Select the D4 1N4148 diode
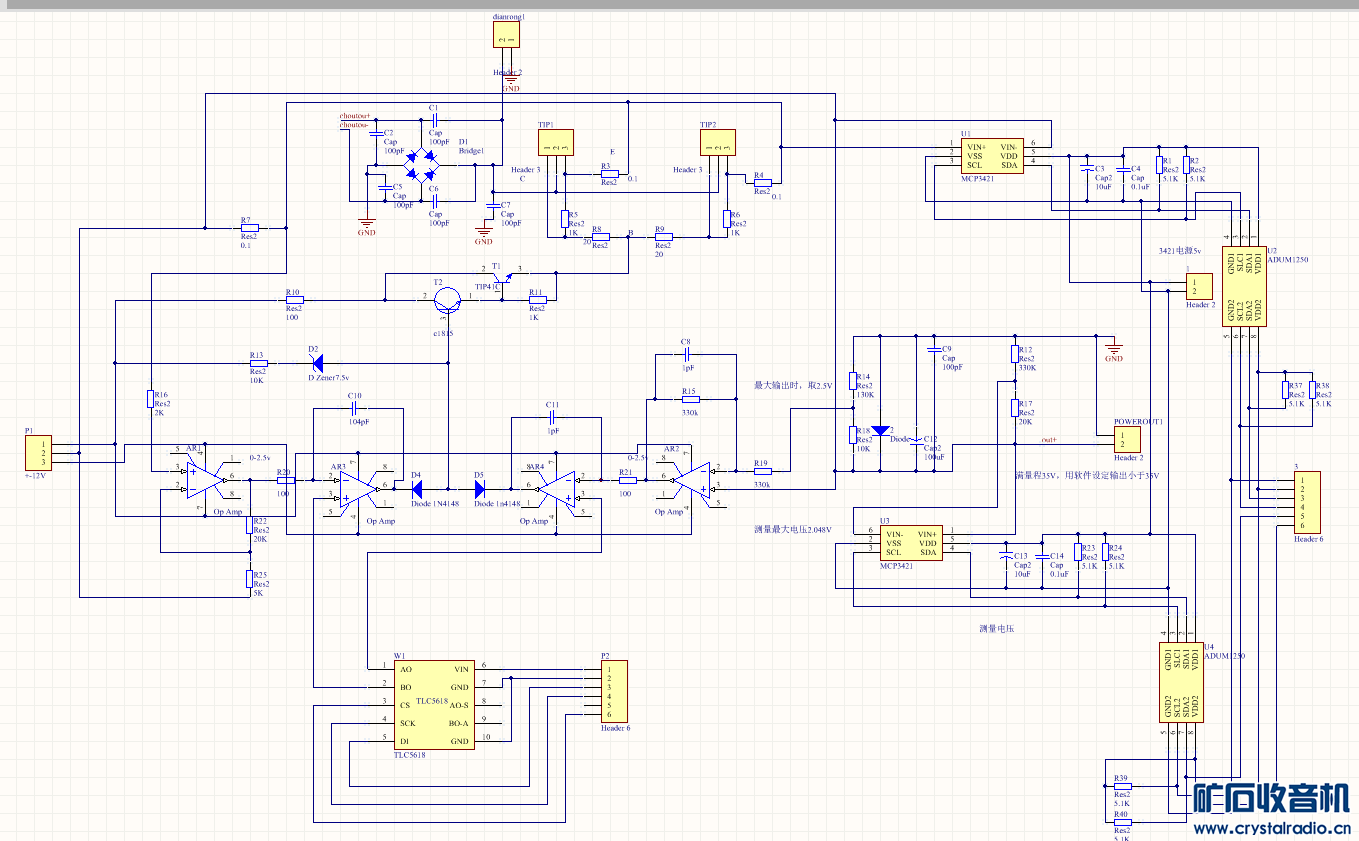 (417, 489)
